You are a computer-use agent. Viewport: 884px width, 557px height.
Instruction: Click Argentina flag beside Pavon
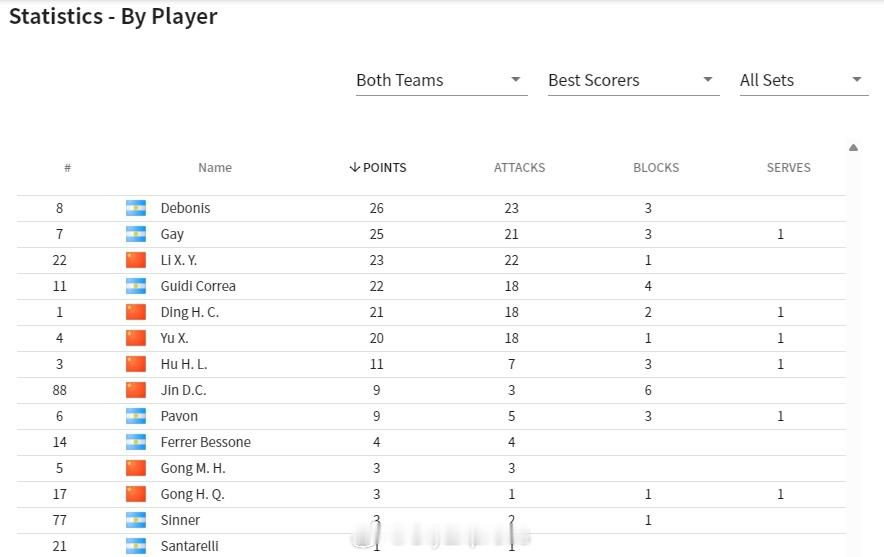tap(136, 416)
